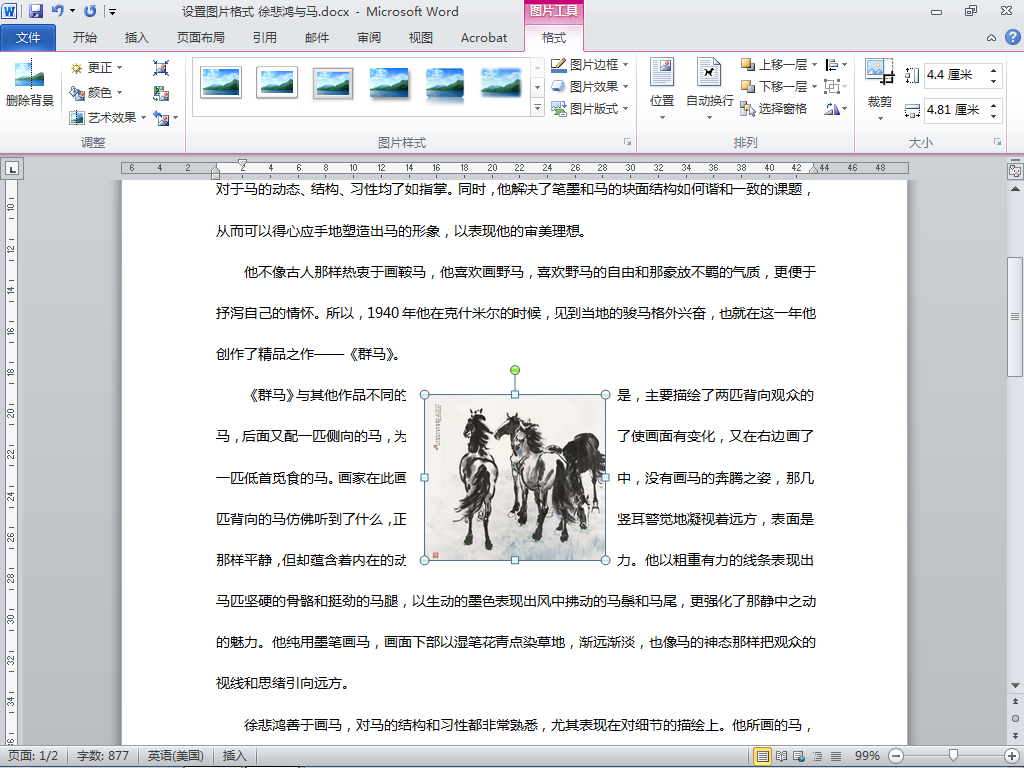Select Print Layout view in status bar
This screenshot has width=1024, height=768.
coord(762,756)
